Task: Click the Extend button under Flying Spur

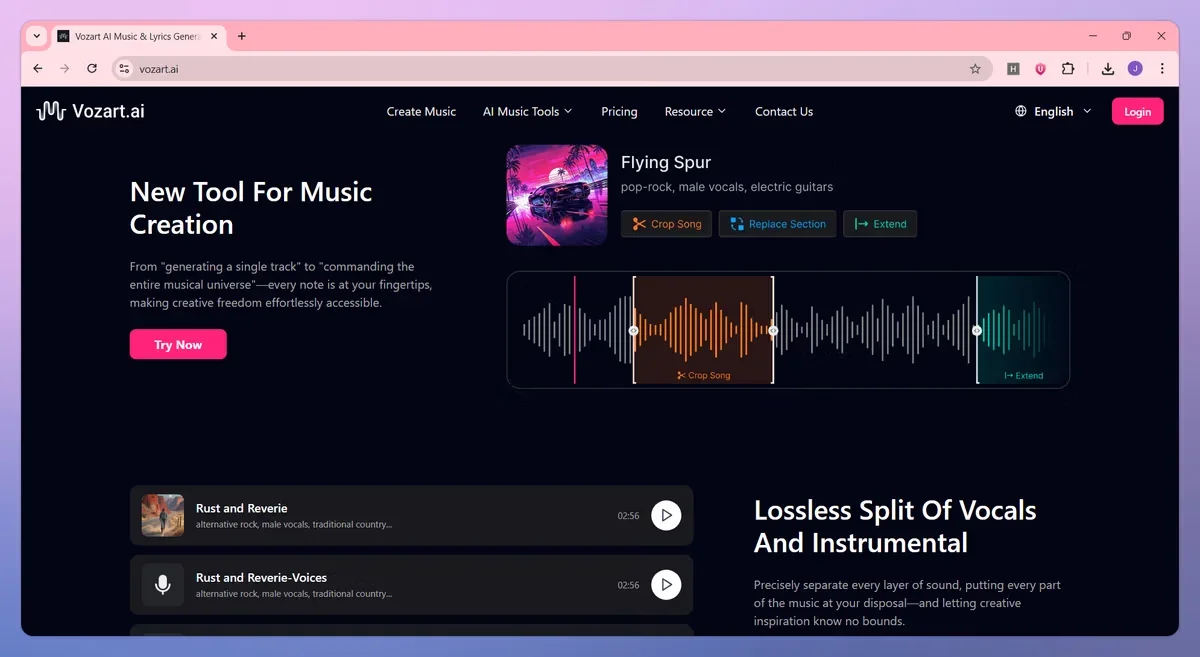Action: click(880, 224)
